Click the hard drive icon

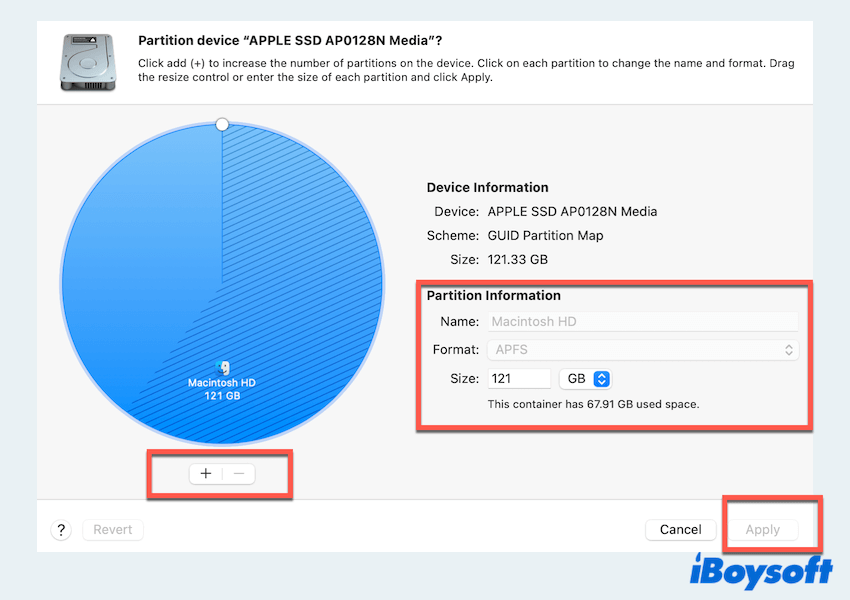(x=88, y=62)
